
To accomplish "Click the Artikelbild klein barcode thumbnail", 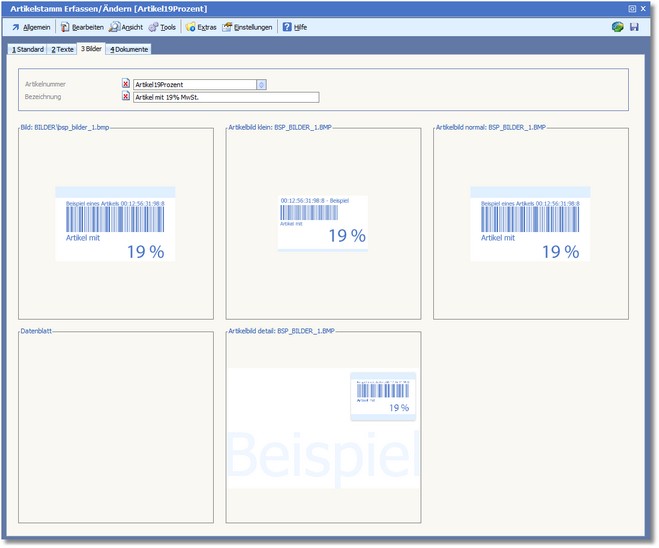I will click(323, 221).
